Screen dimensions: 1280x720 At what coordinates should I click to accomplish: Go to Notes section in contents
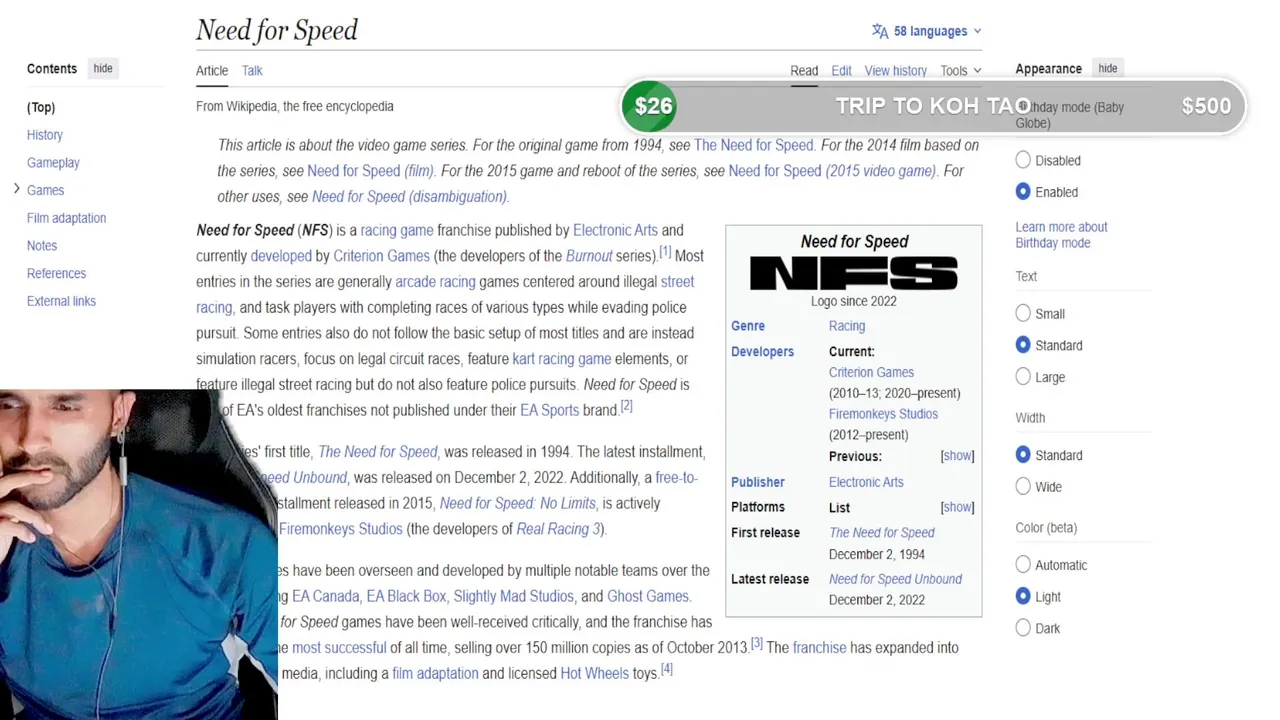tap(42, 245)
